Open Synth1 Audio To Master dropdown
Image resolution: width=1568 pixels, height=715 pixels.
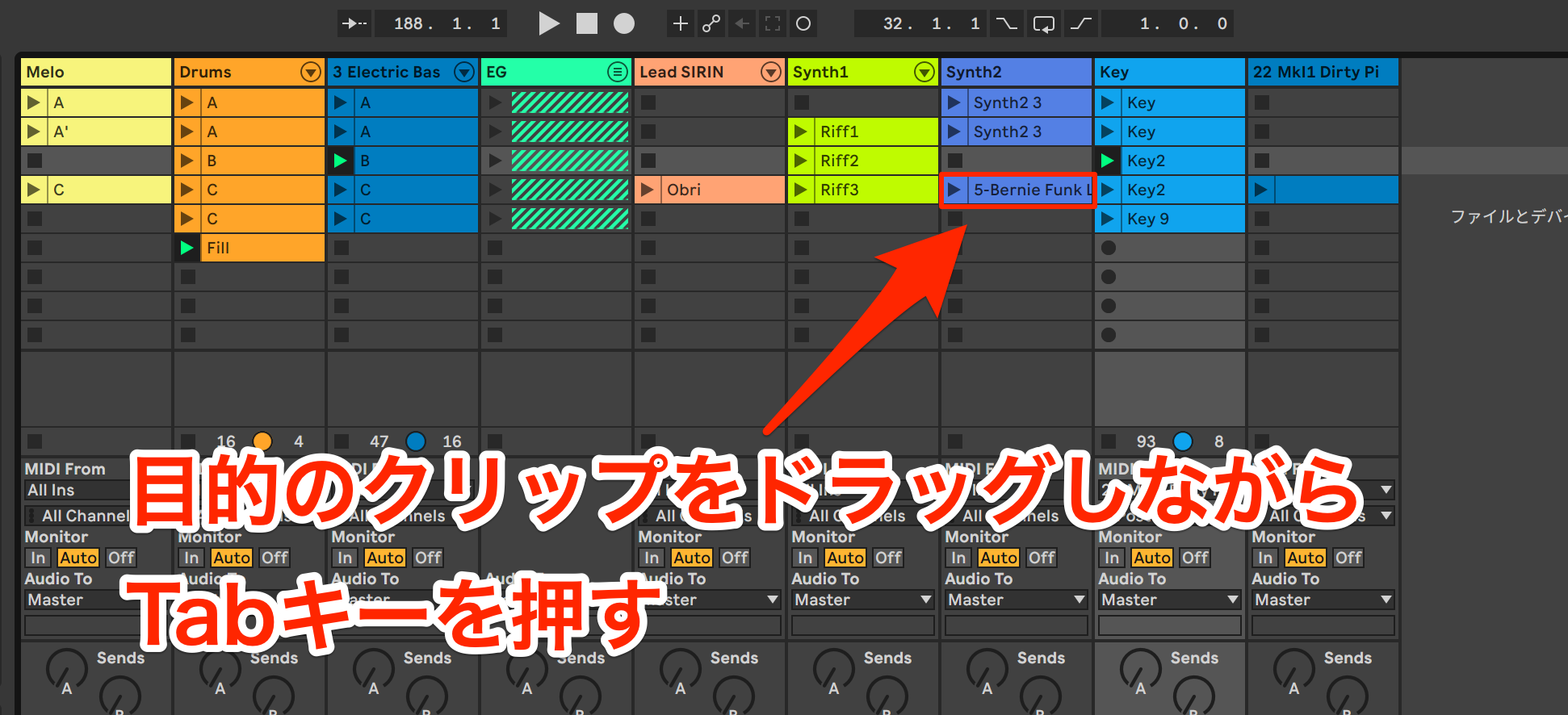(x=862, y=600)
